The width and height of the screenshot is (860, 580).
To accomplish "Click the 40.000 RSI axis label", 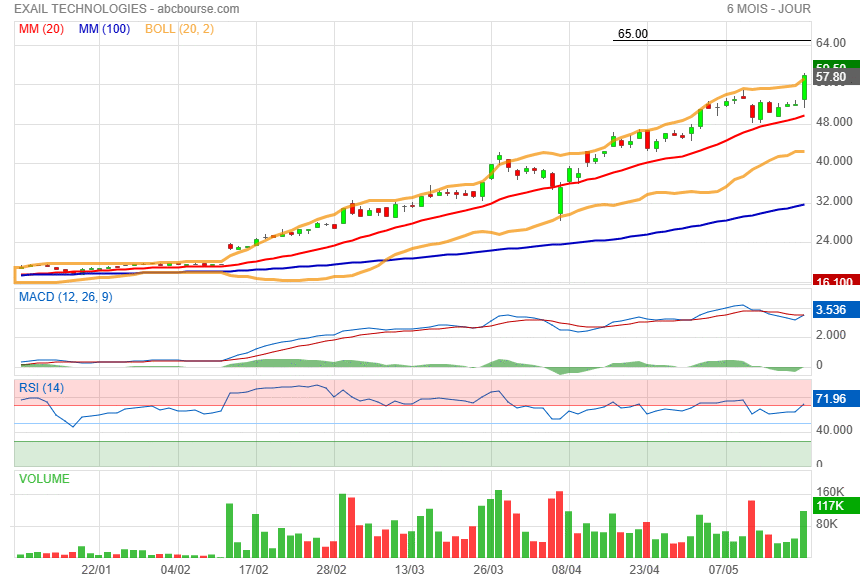I will pos(834,430).
